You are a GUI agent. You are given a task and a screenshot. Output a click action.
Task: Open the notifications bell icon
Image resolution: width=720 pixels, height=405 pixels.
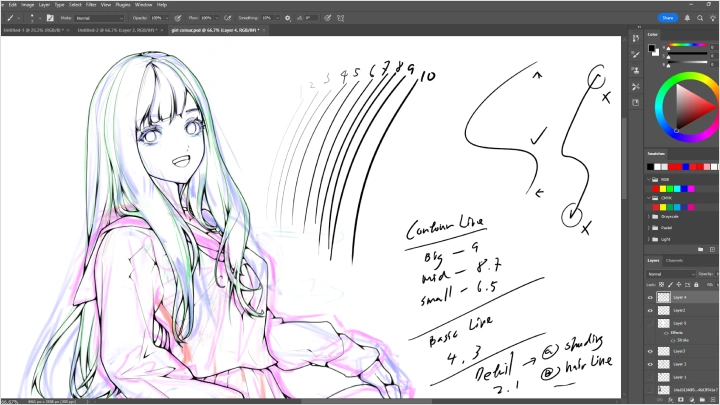click(687, 18)
